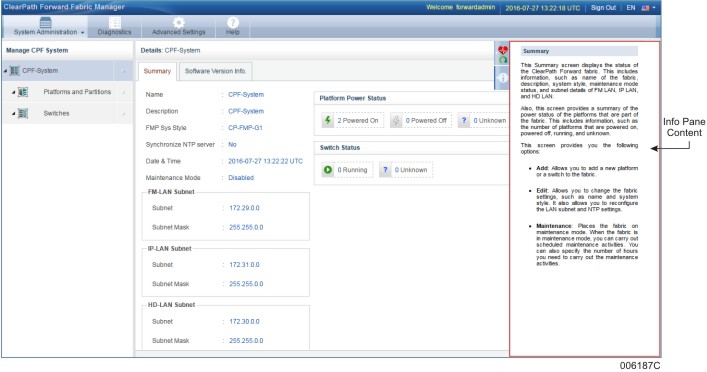
Task: Click the Date & Time value
Action: [x=265, y=161]
